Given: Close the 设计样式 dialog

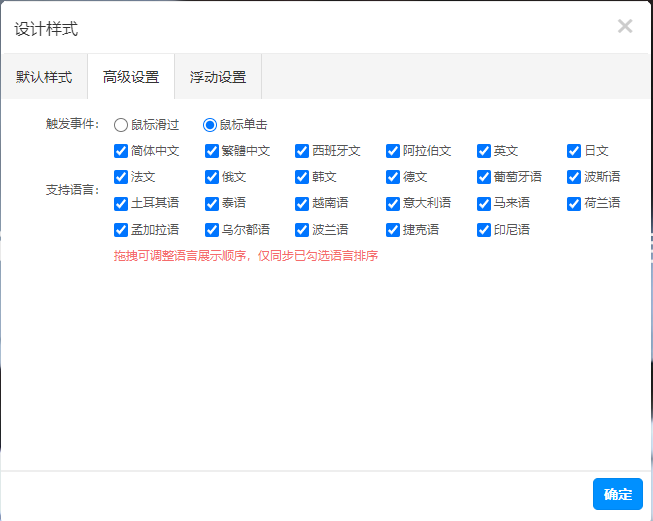Looking at the screenshot, I should pyautogui.click(x=625, y=26).
